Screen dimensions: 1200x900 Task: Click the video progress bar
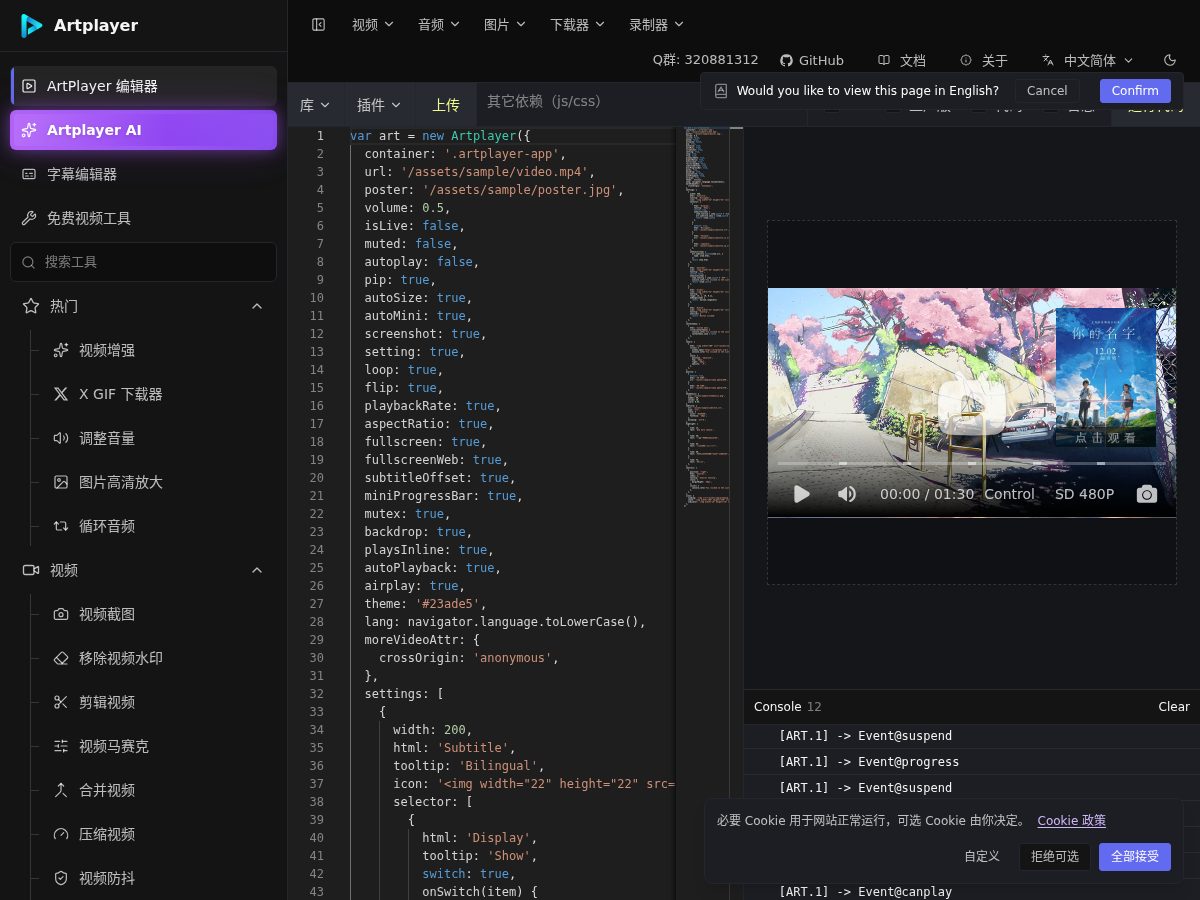(971, 464)
